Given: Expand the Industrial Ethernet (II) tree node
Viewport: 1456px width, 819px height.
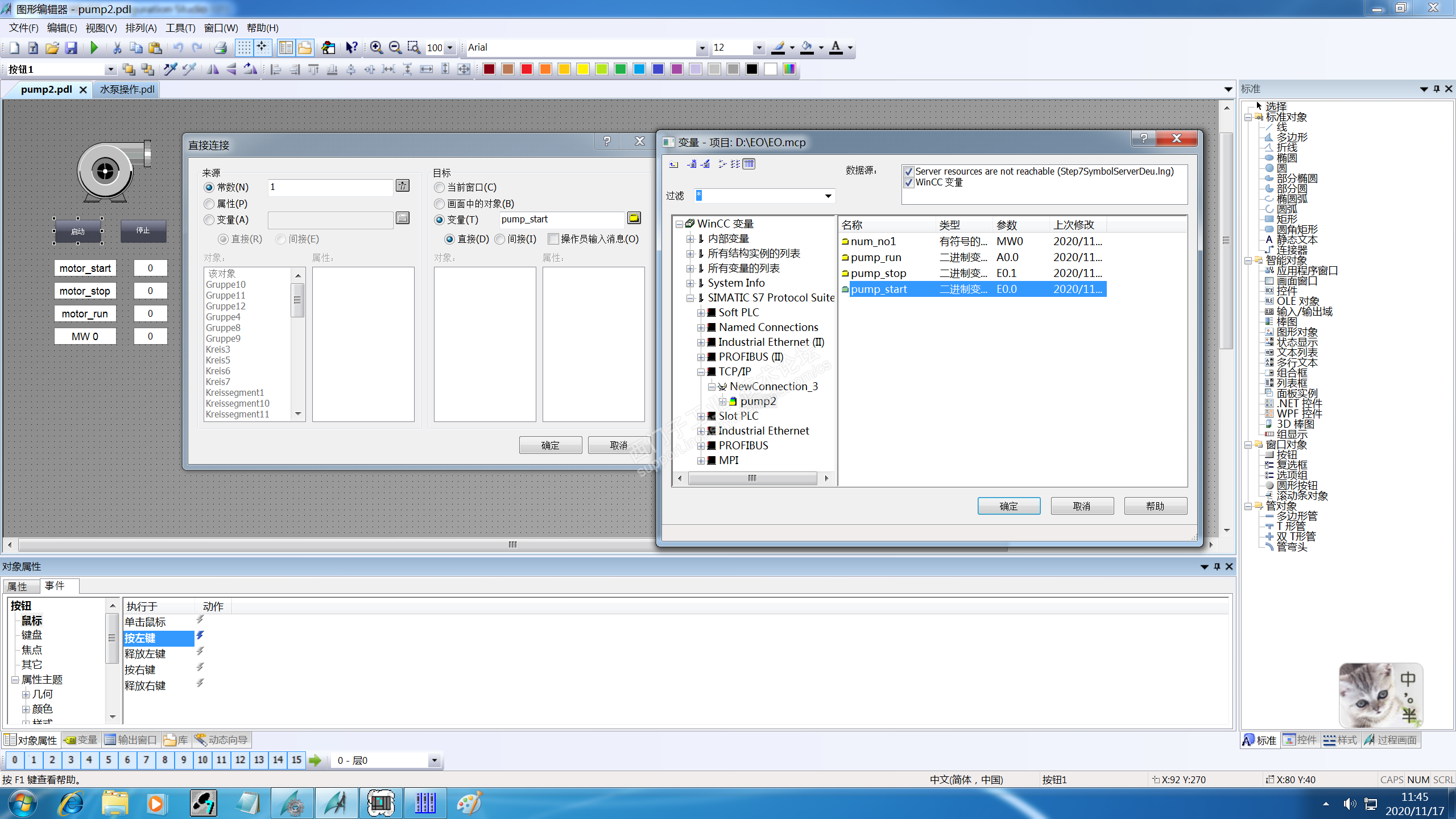Looking at the screenshot, I should [x=701, y=342].
